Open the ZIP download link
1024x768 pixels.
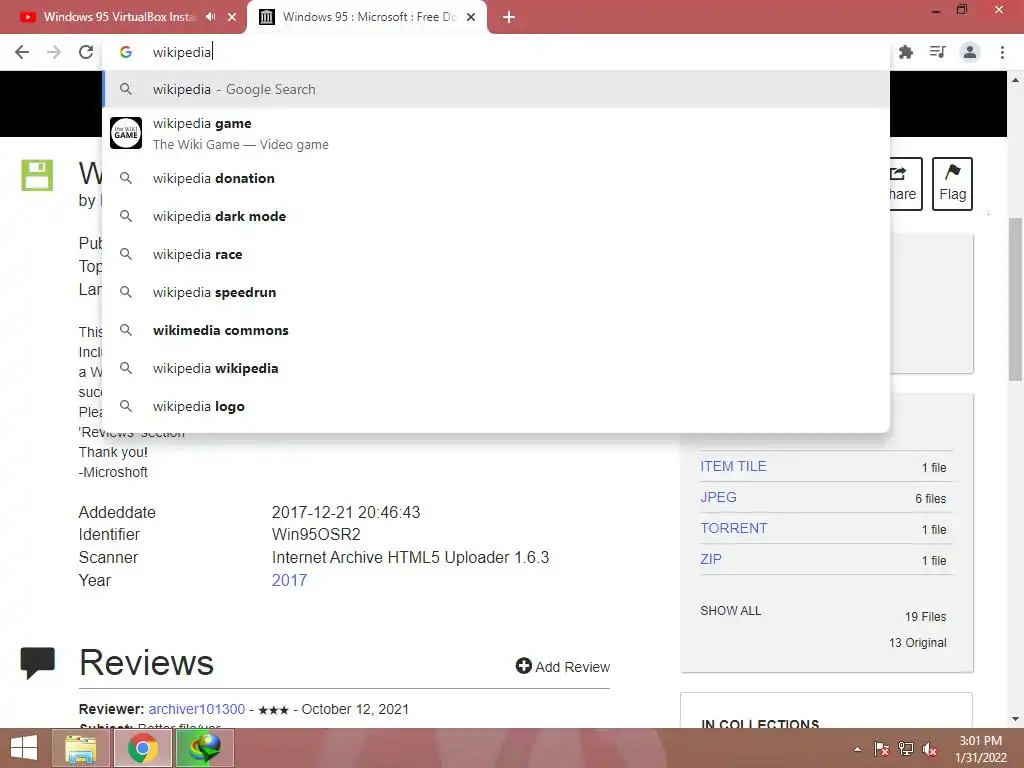coord(711,559)
